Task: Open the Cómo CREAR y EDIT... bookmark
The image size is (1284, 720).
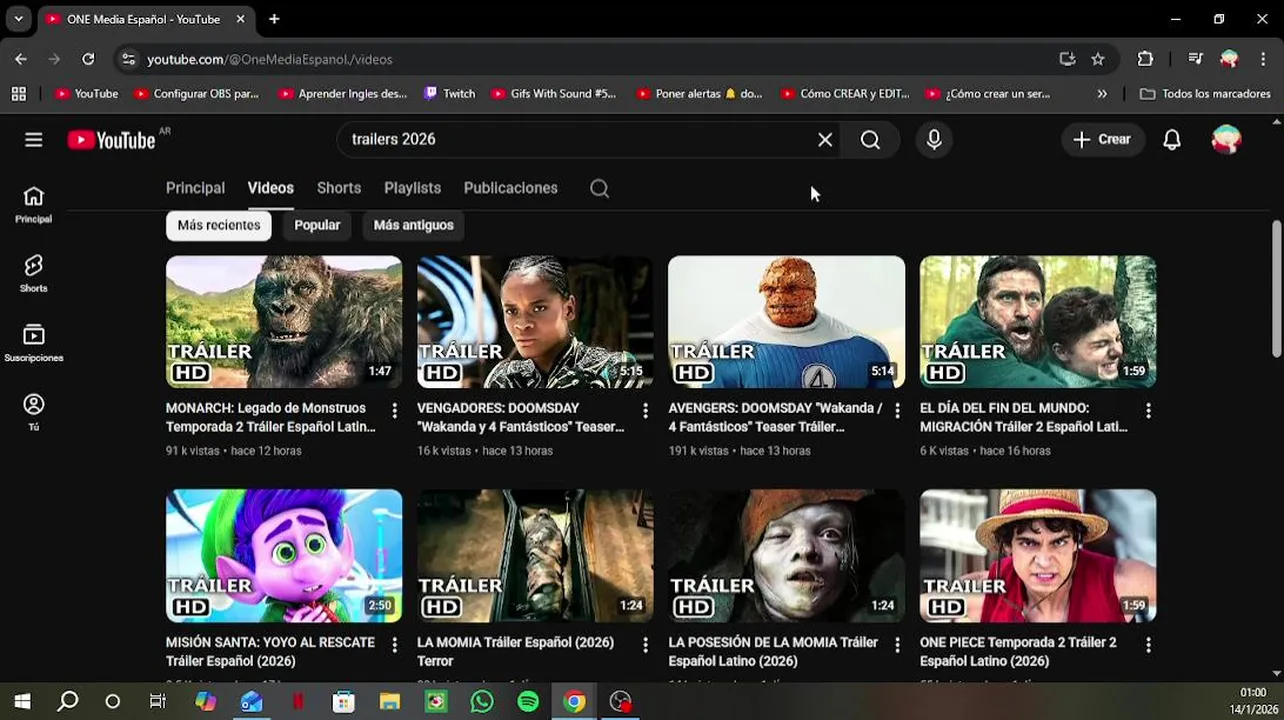Action: pos(845,93)
